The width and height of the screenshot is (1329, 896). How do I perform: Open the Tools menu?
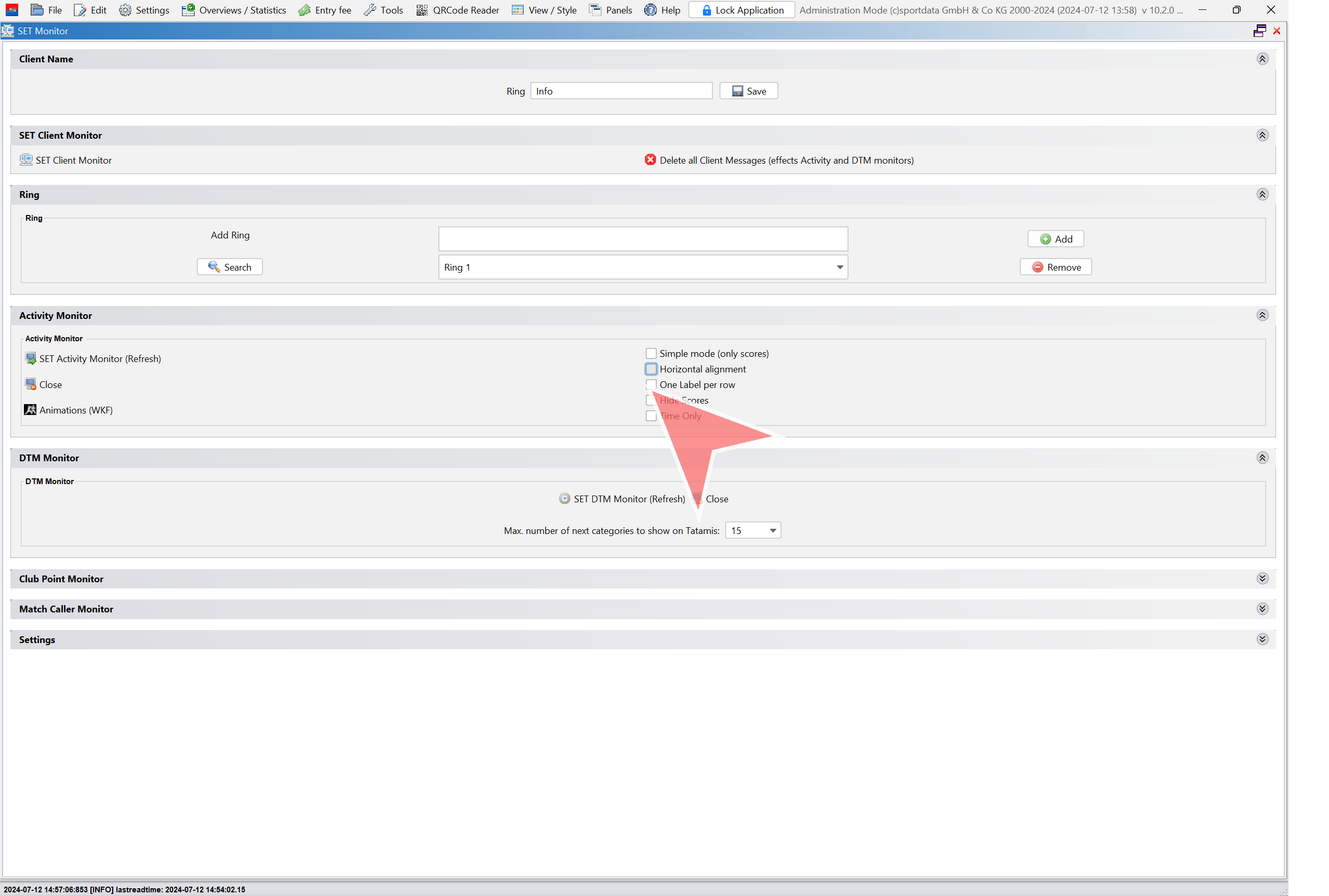[383, 10]
